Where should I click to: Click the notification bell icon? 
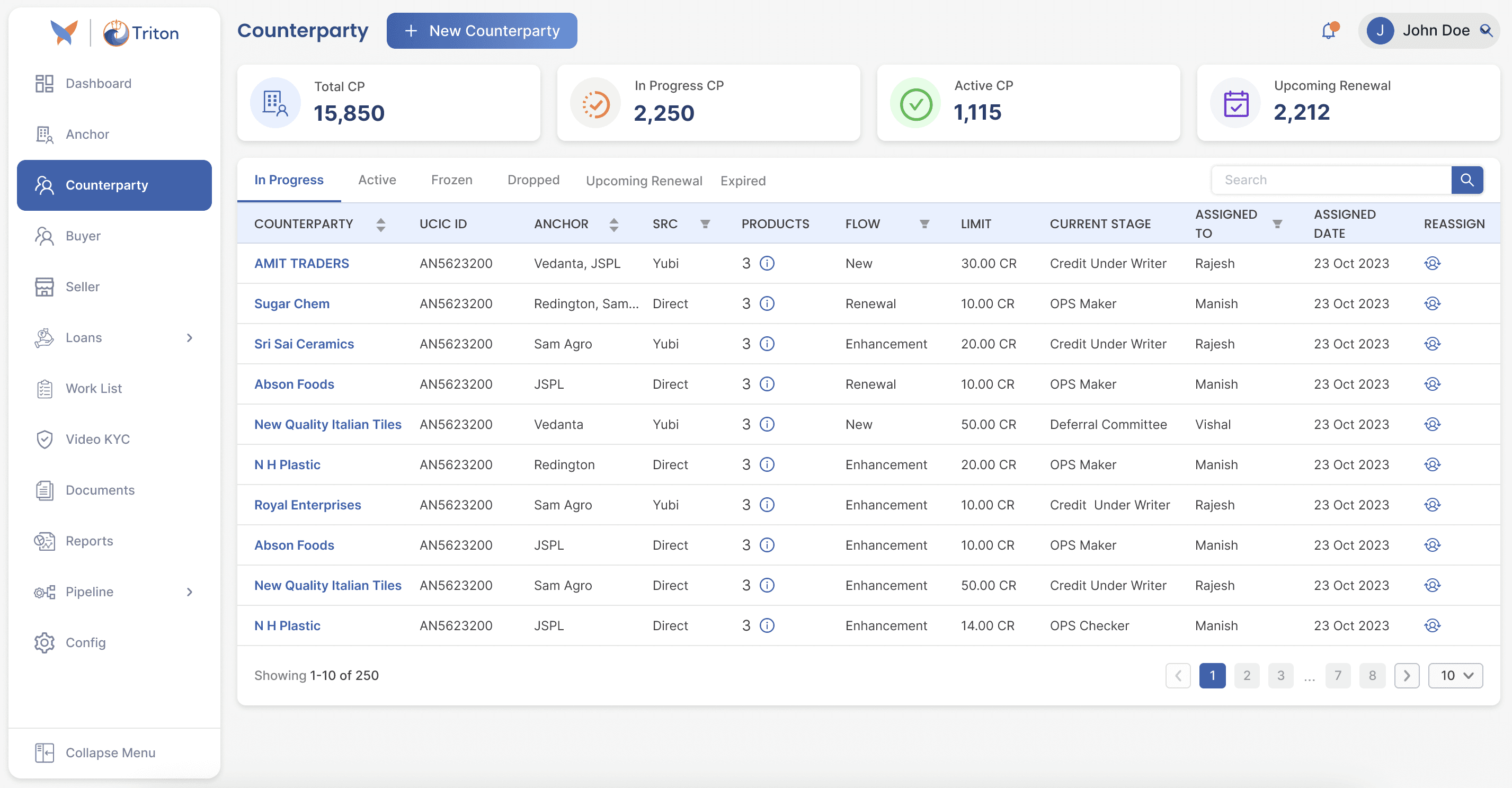click(1328, 31)
